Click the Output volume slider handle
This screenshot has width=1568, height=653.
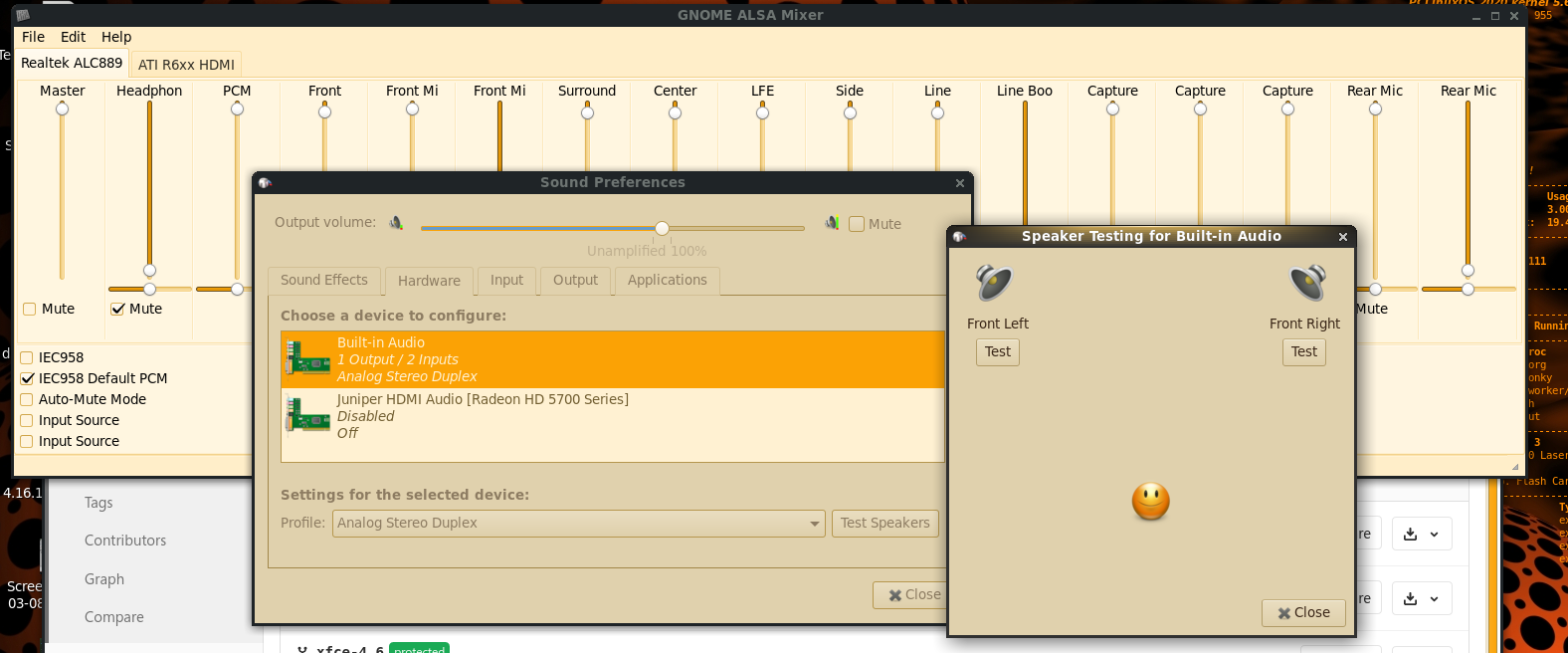point(662,228)
